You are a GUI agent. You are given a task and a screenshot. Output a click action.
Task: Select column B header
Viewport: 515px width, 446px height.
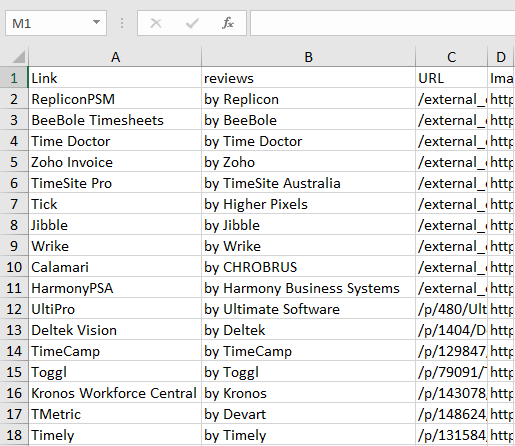(309, 57)
